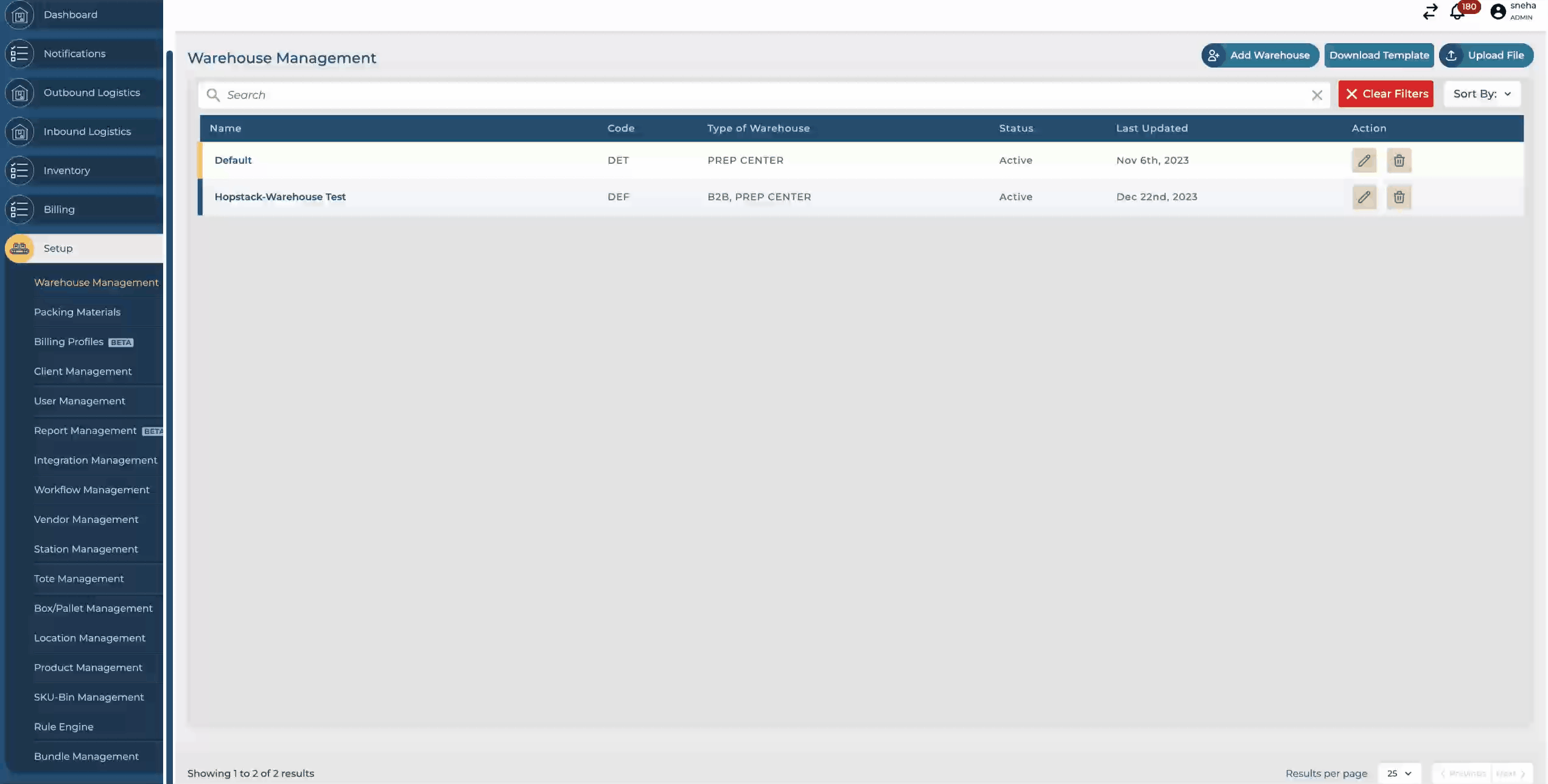This screenshot has height=784, width=1548.
Task: Click edit pencil icon for Default warehouse
Action: tap(1364, 161)
